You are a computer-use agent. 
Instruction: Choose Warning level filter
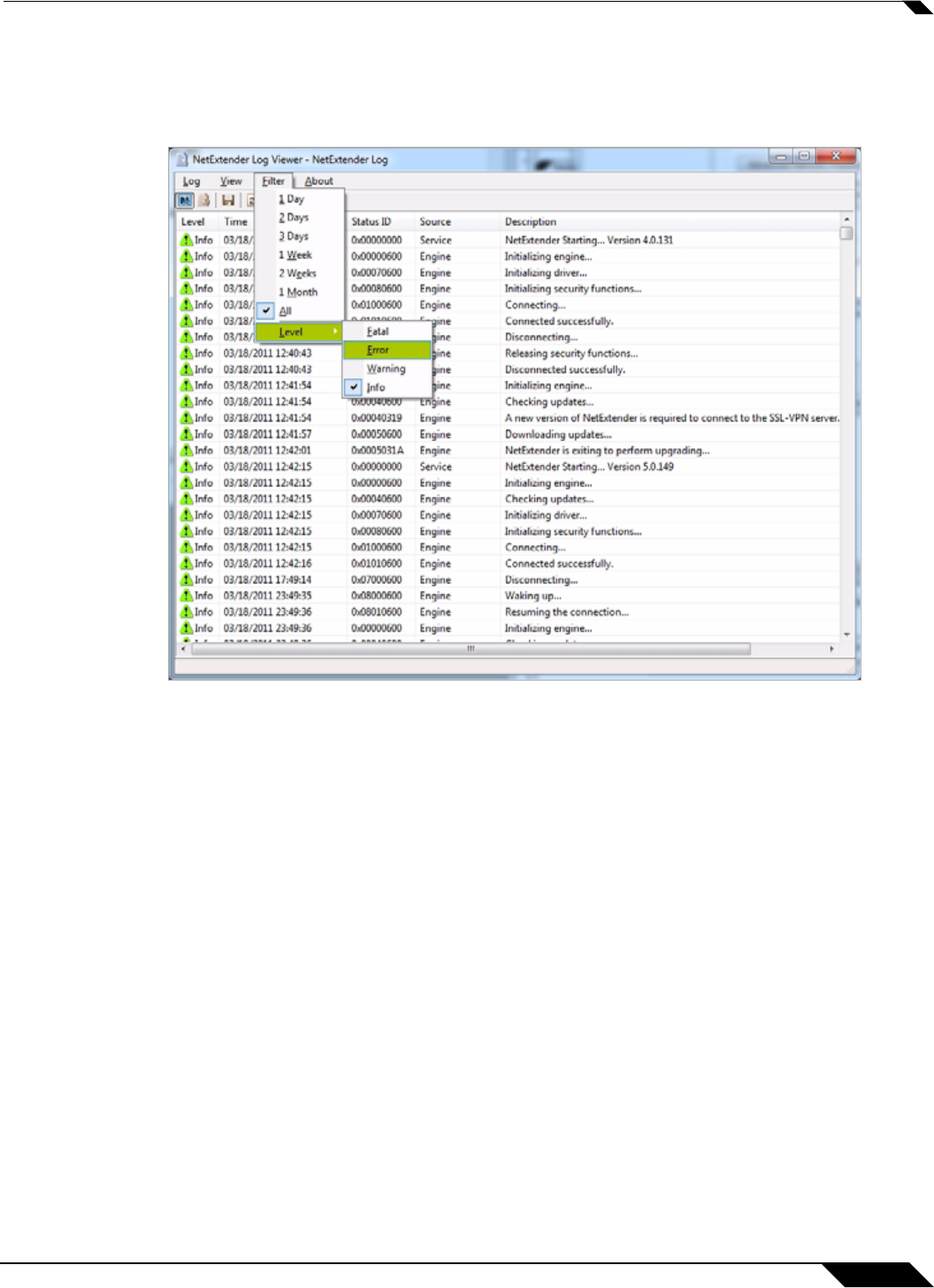(x=387, y=369)
